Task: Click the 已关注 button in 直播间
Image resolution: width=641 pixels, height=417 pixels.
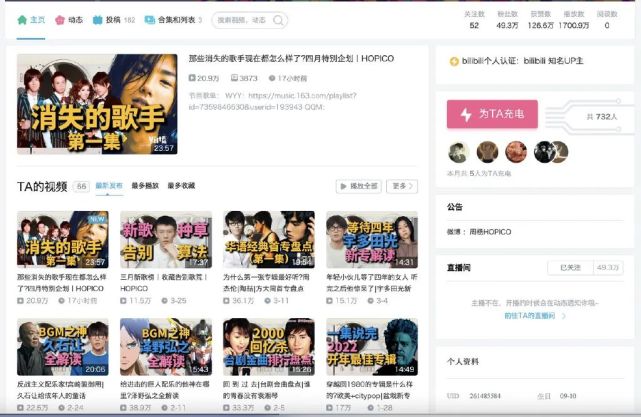Action: pos(570,268)
